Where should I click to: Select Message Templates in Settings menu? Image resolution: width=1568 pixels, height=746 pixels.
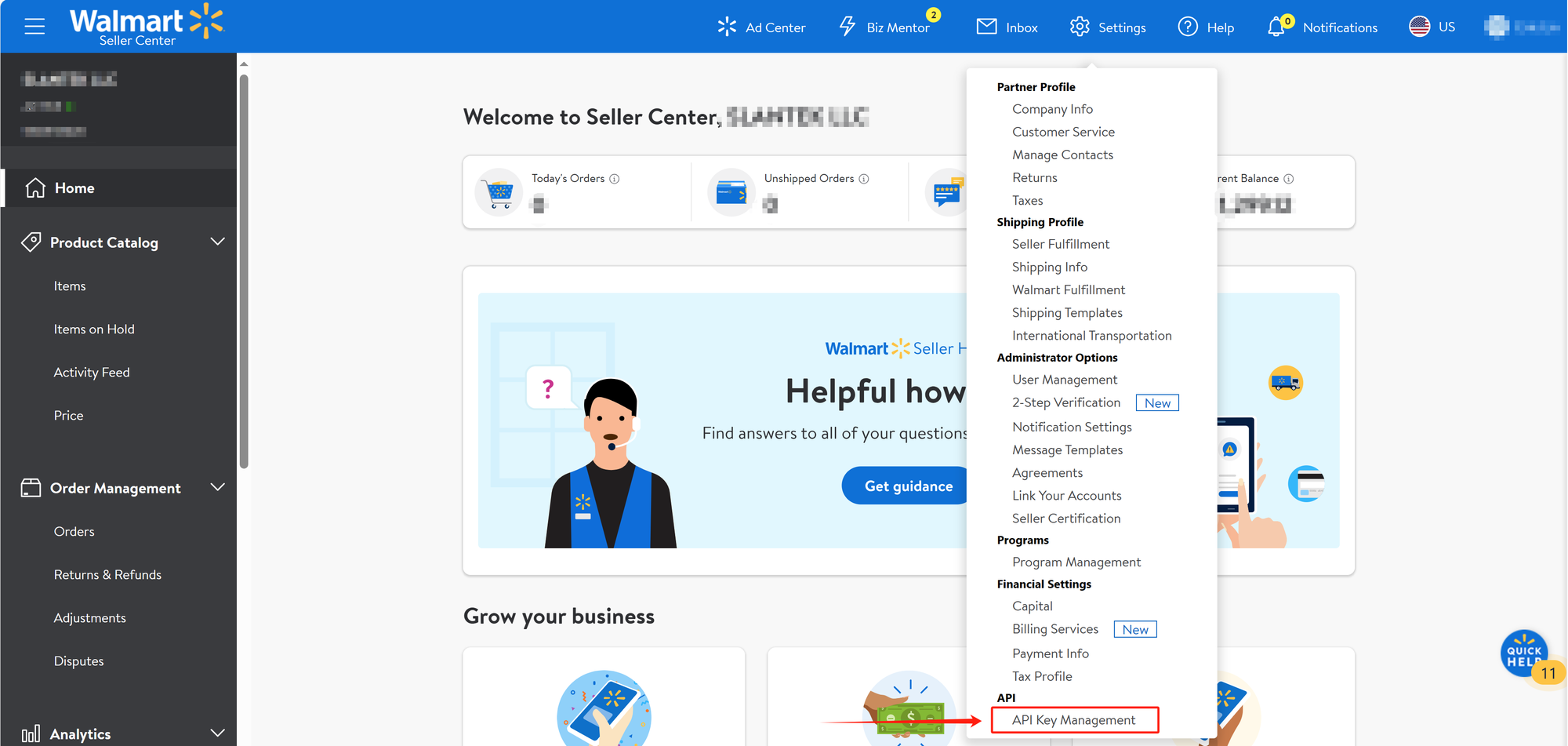click(1067, 449)
